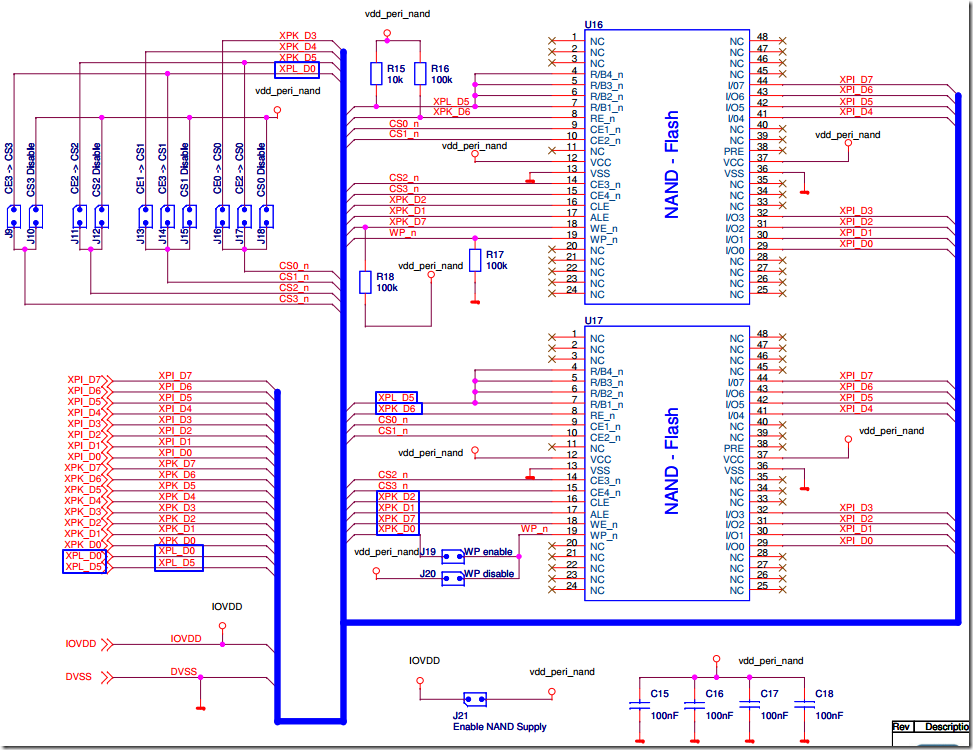The height and width of the screenshot is (750, 973).
Task: Click the 'WP enable' label
Action: click(x=488, y=551)
